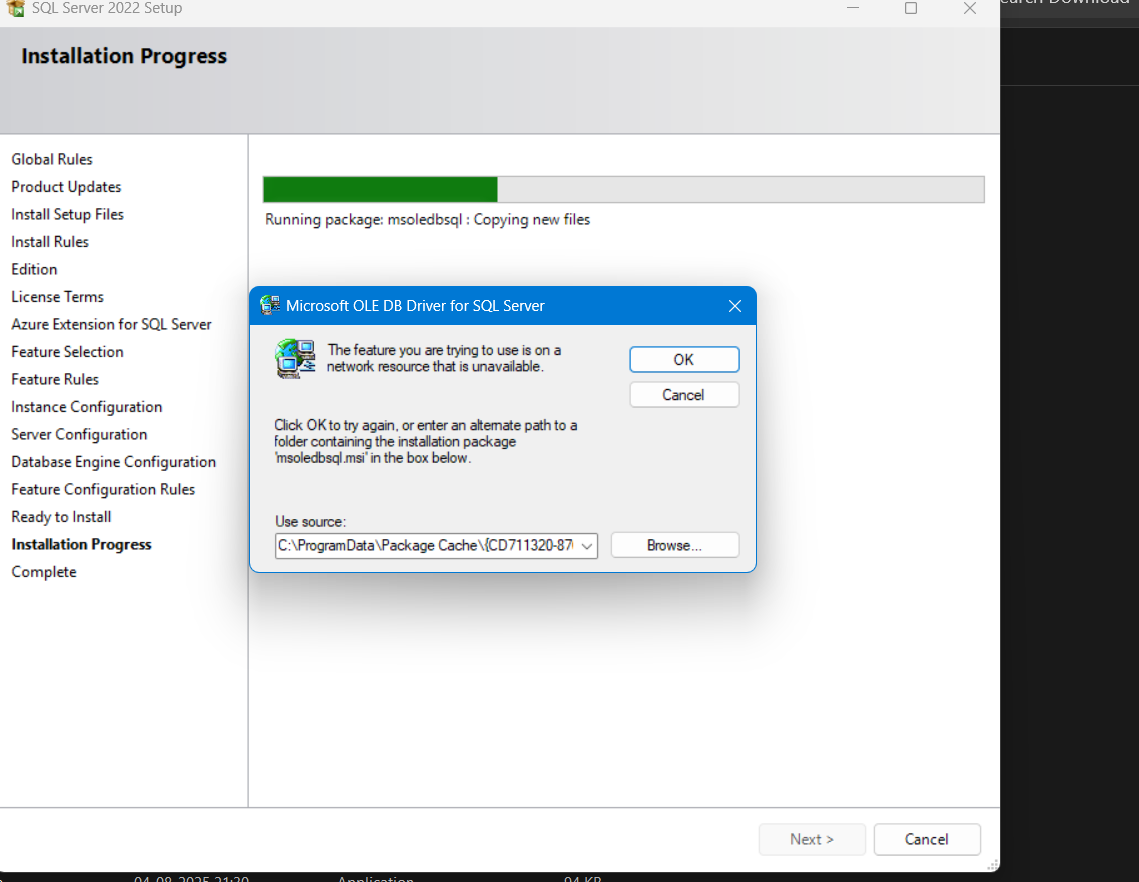Select Feature Selection step

pyautogui.click(x=68, y=352)
